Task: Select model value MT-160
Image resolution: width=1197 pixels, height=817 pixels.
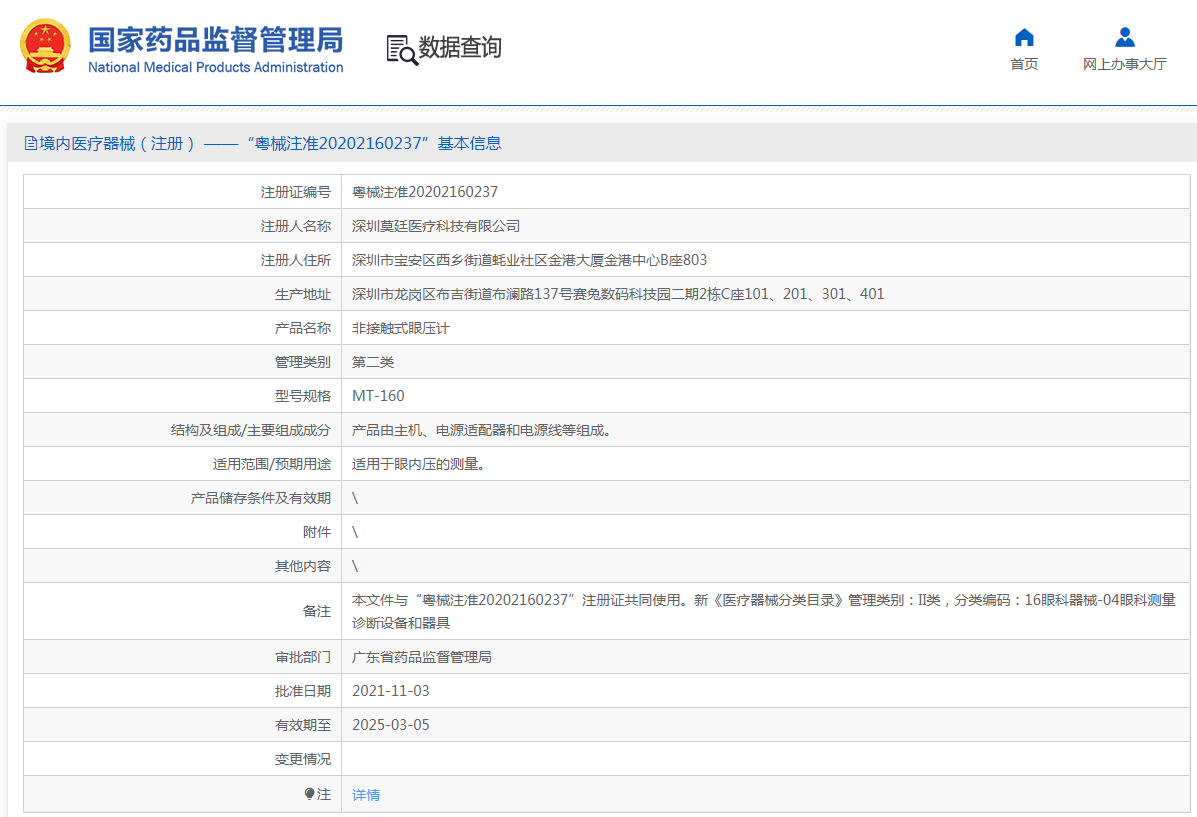Action: [378, 396]
